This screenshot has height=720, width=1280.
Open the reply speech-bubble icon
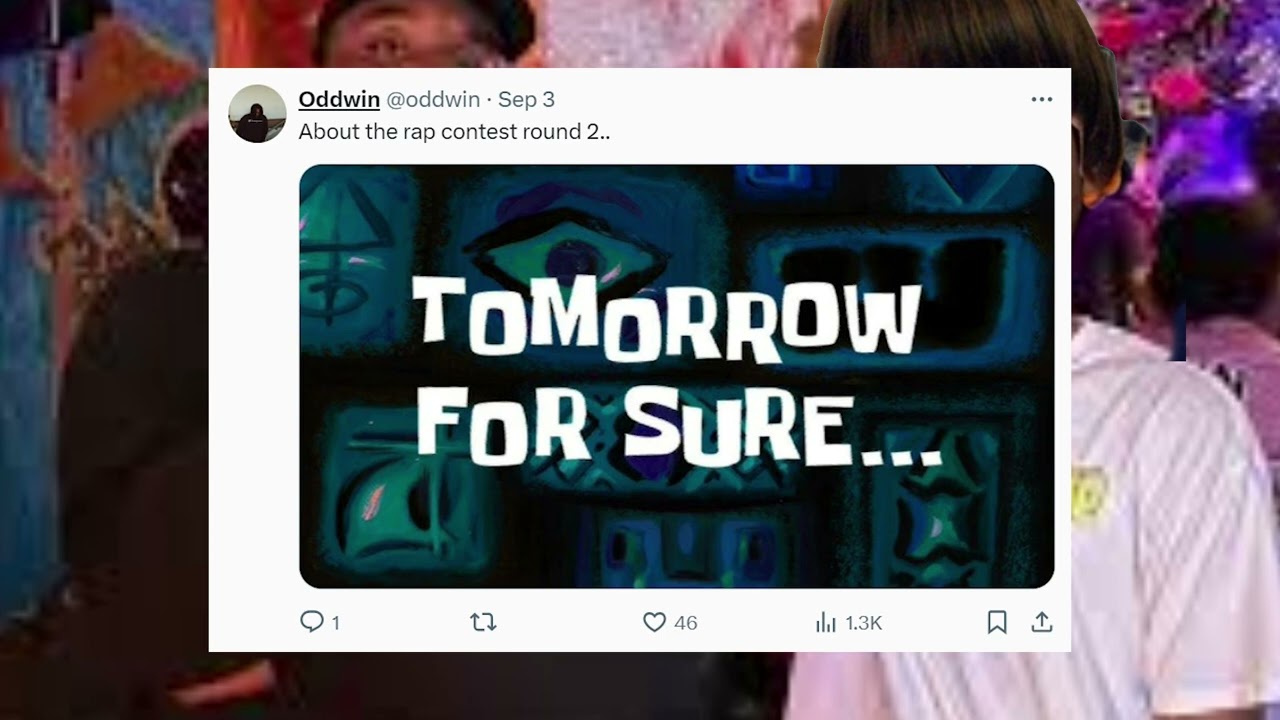(x=312, y=622)
